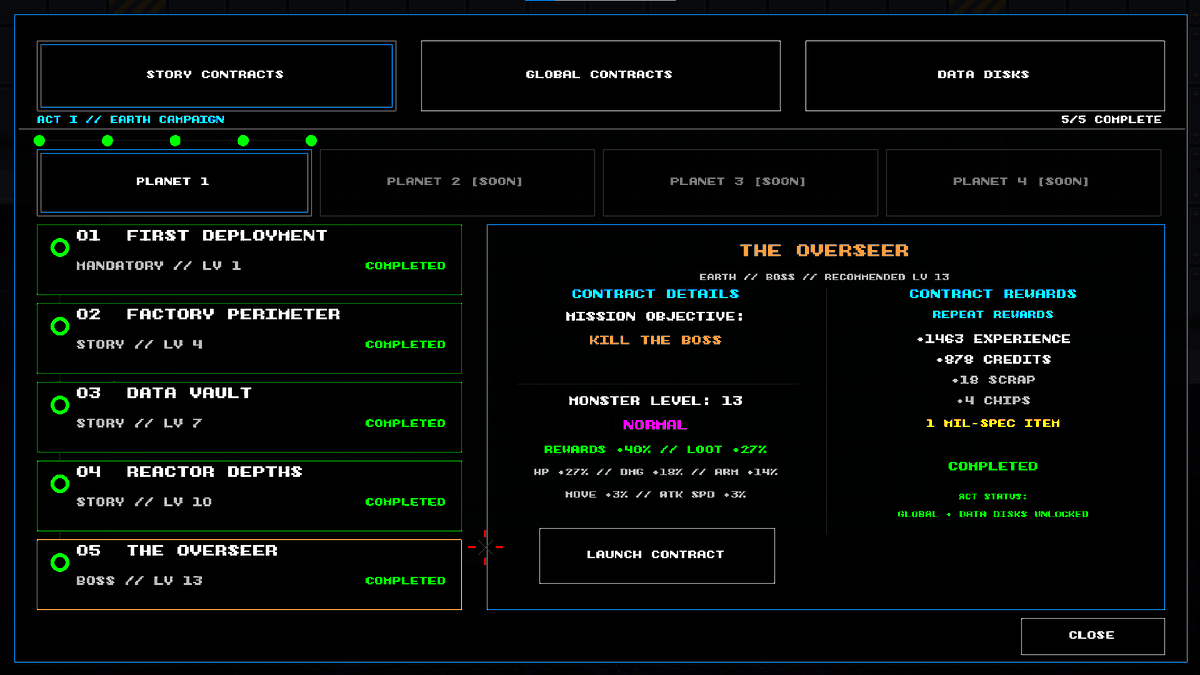Click the first campaign progress dot

(x=40, y=141)
